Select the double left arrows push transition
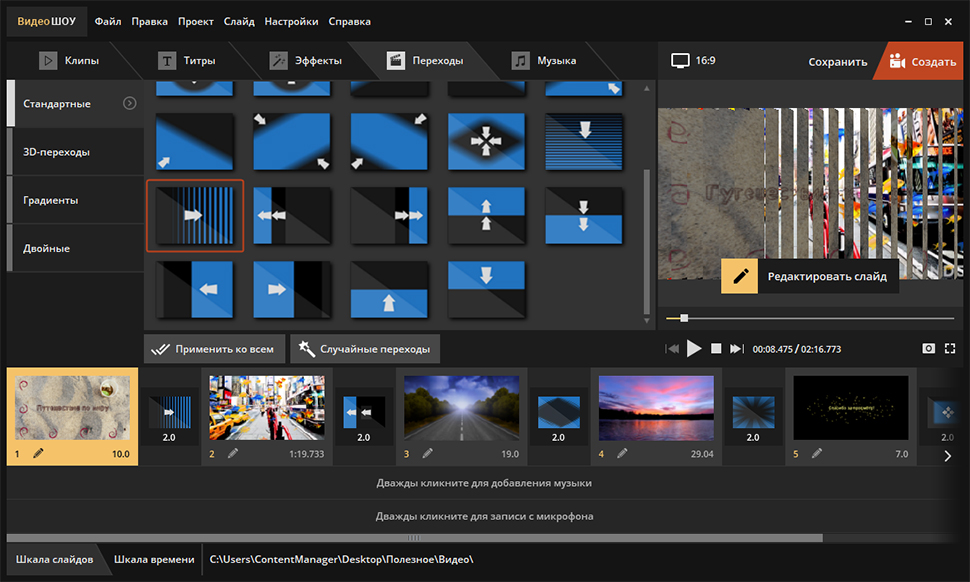The image size is (970, 582). [x=292, y=215]
